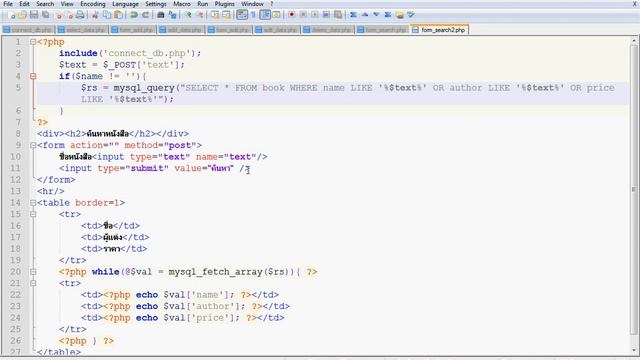Click Run macro multiple times icon
The image size is (640, 360).
coord(326,15)
